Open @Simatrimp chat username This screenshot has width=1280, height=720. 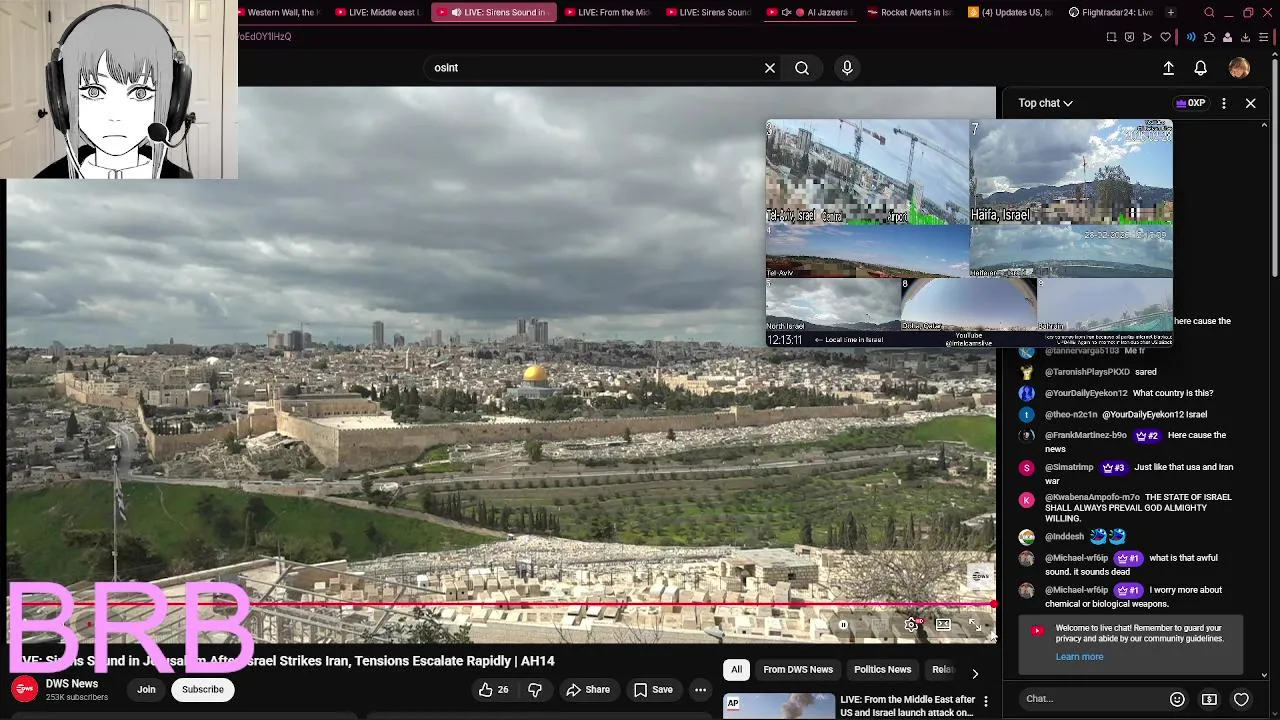tap(1069, 467)
